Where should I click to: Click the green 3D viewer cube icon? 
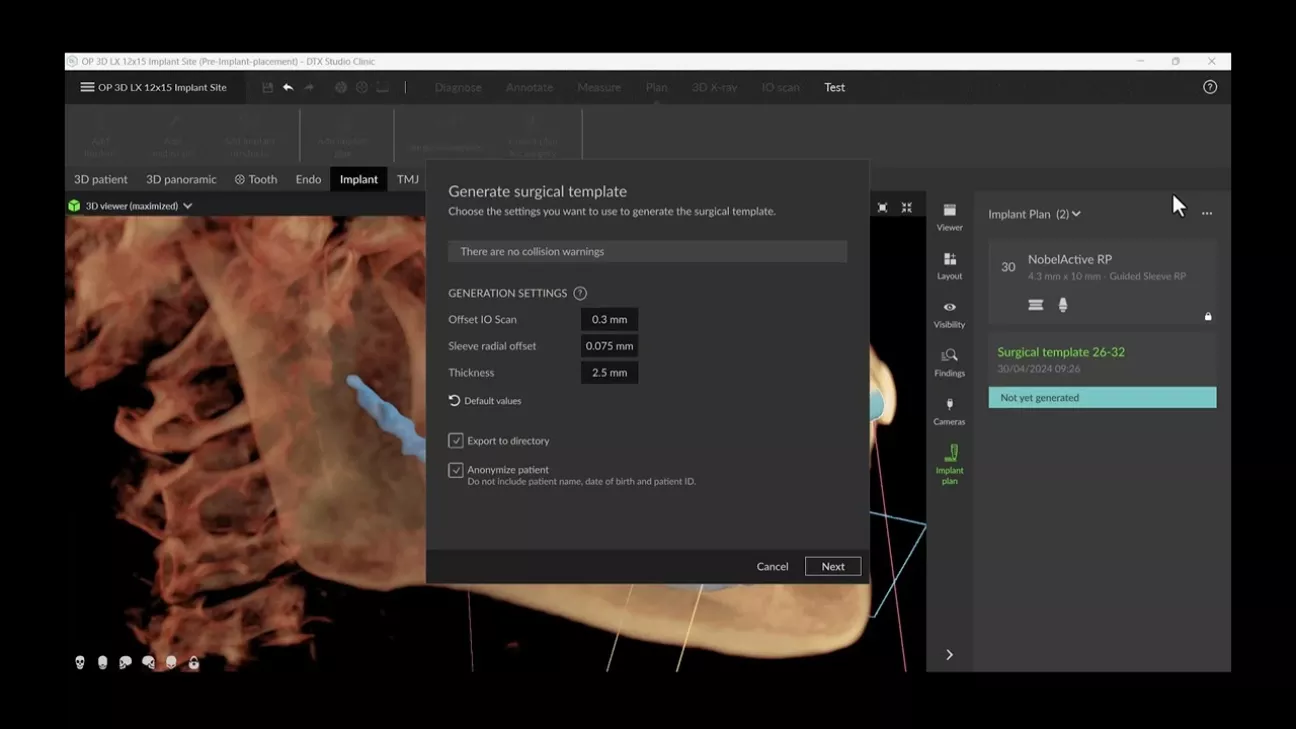click(74, 206)
